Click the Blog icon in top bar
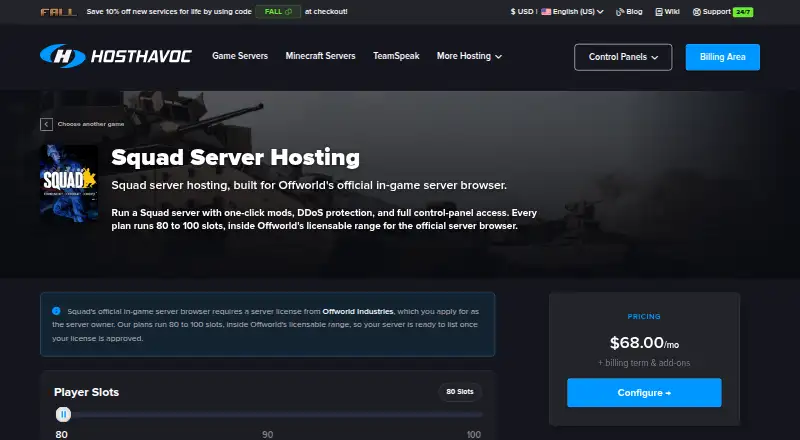Screen dimensions: 800x440 coord(620,12)
